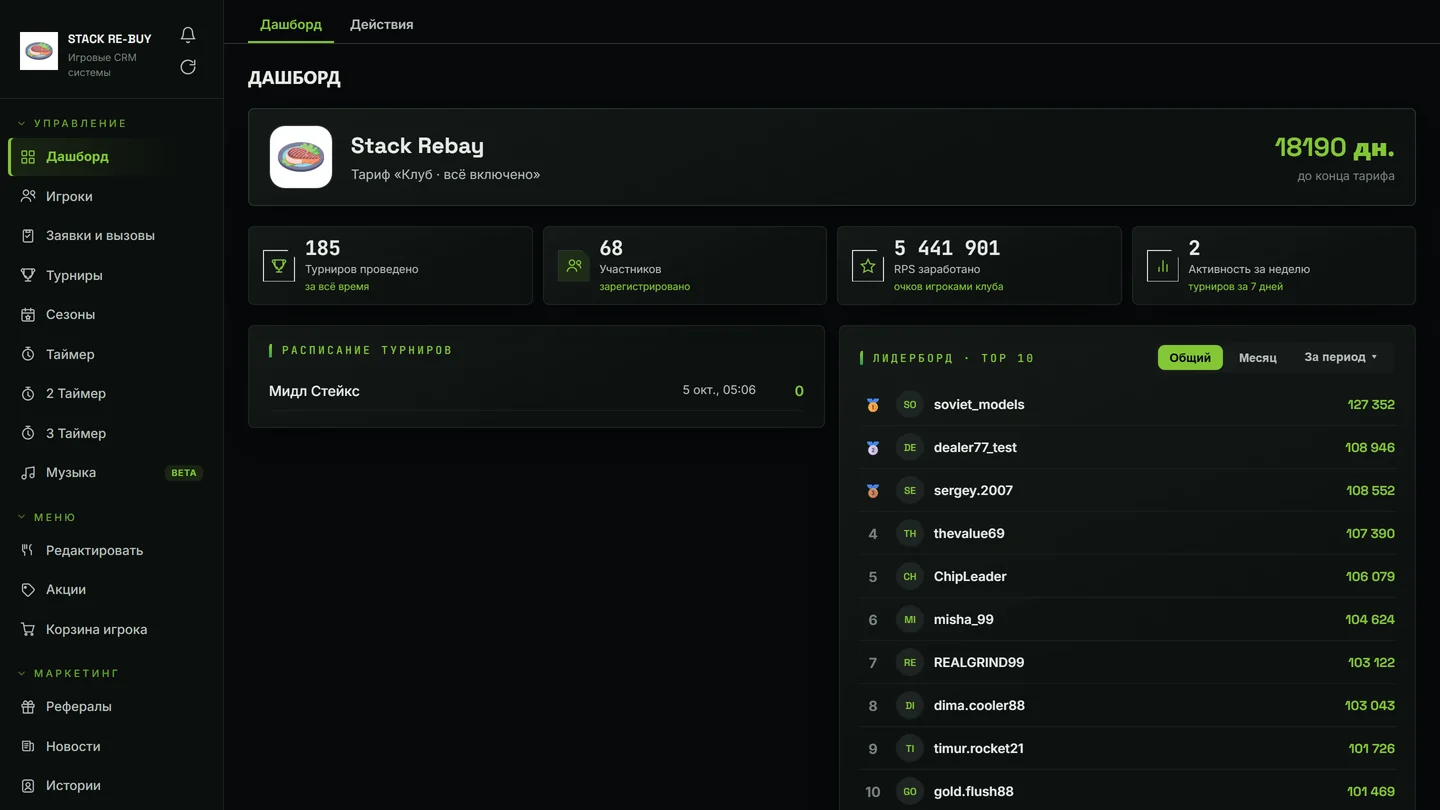The image size is (1440, 810).
Task: Open Таймер via its clock icon
Action: pos(28,354)
